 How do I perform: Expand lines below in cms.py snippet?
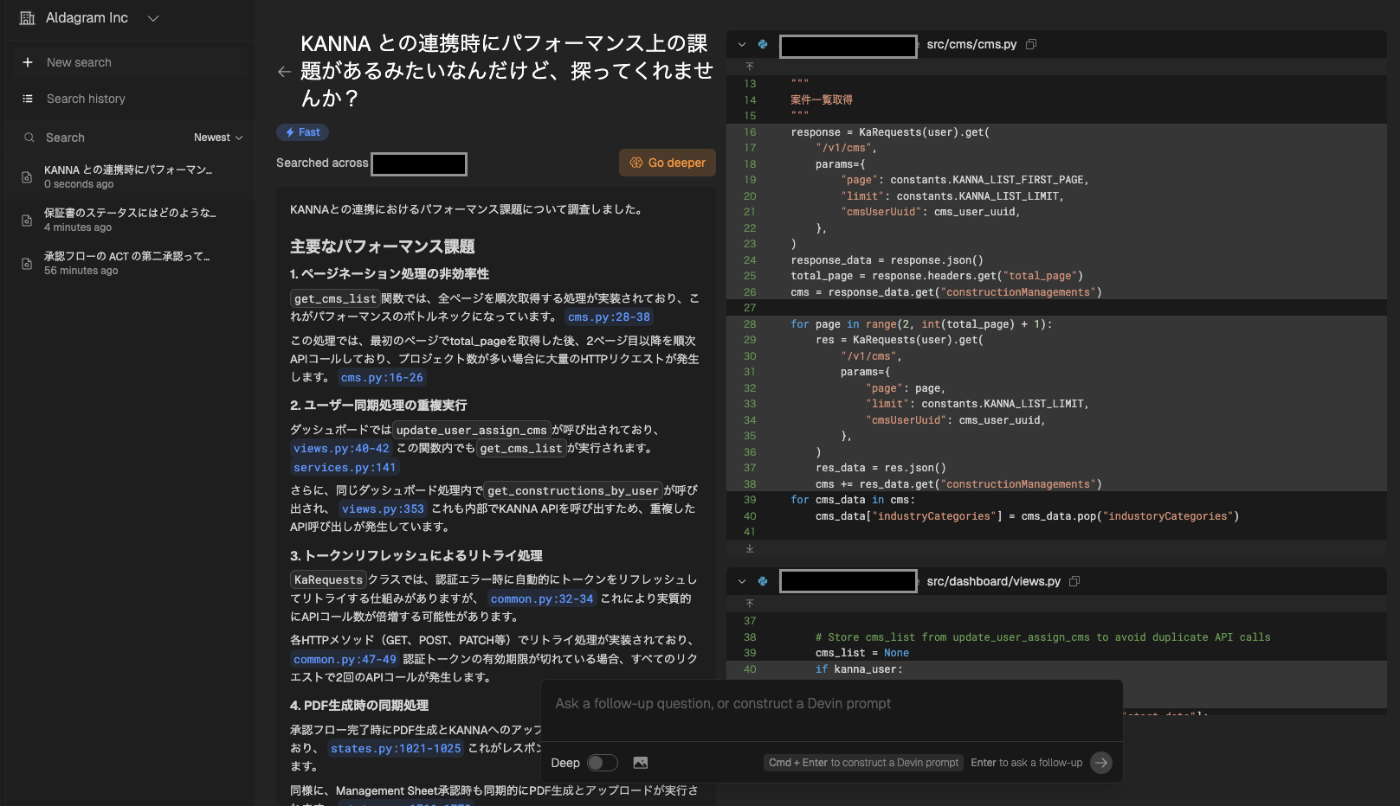coord(749,548)
